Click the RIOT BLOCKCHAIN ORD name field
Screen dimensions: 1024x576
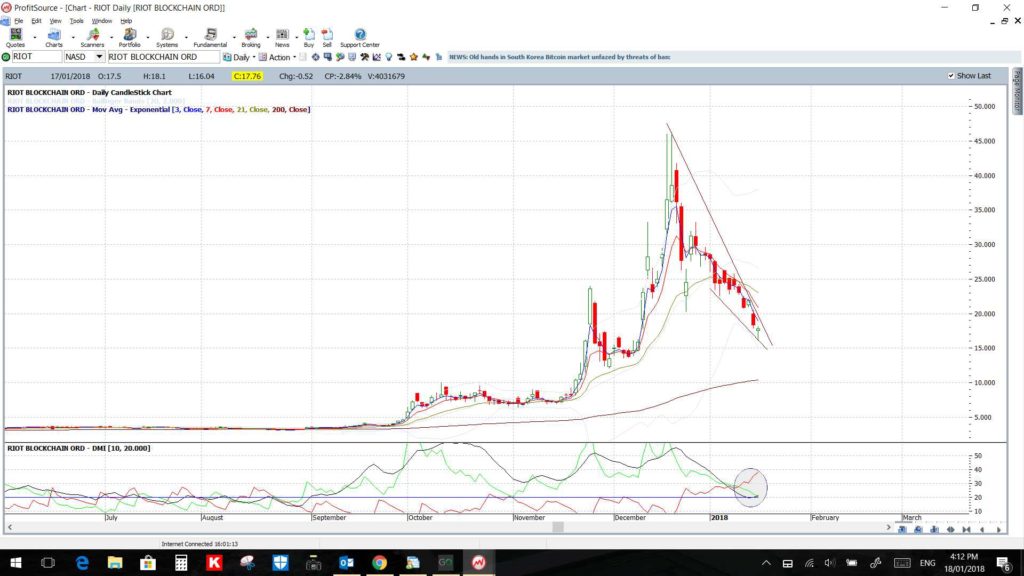[x=163, y=57]
